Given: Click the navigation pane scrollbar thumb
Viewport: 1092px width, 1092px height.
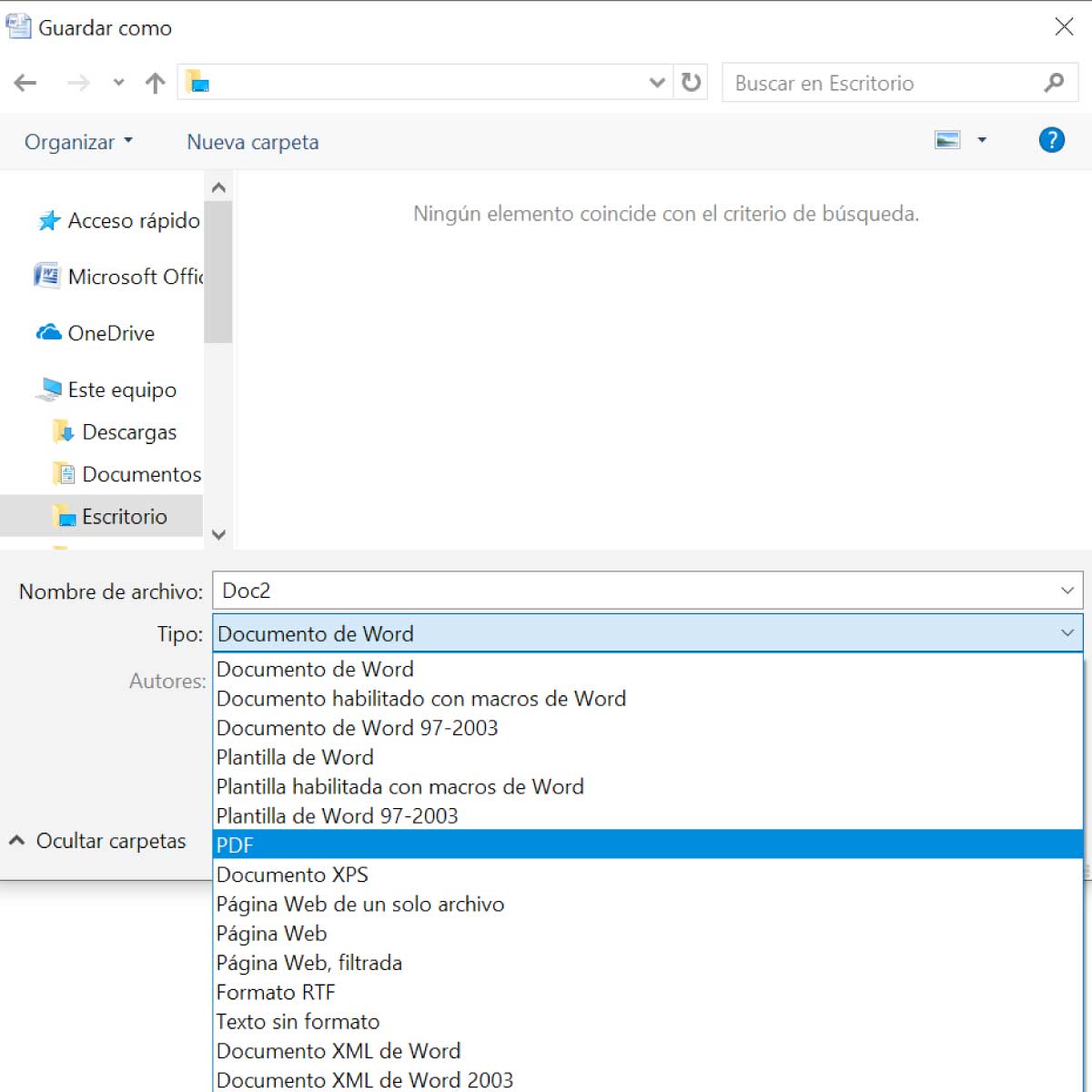Looking at the screenshot, I should point(218,271).
